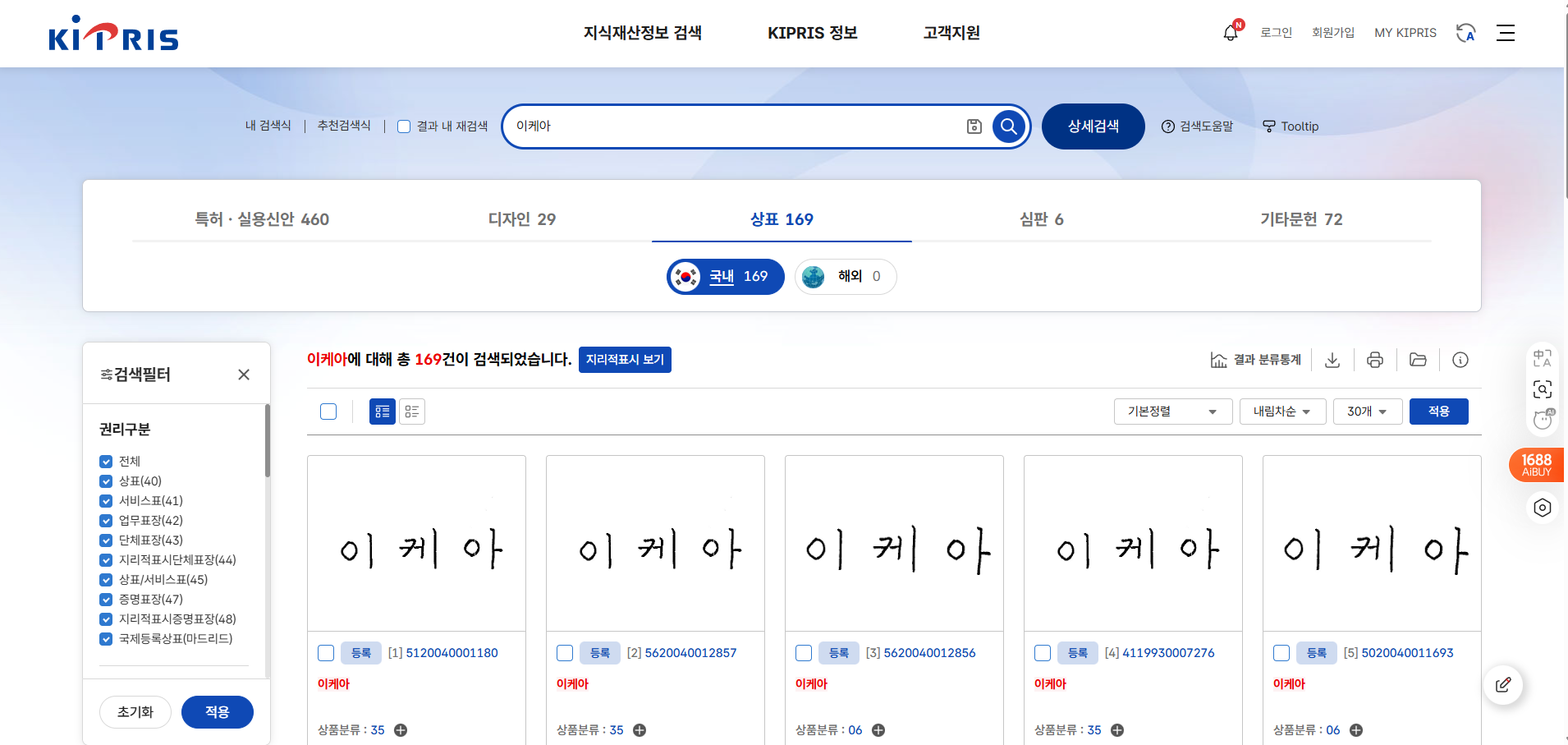Click the folder save icon
Screen dimensions: 1568x745
[x=1418, y=360]
